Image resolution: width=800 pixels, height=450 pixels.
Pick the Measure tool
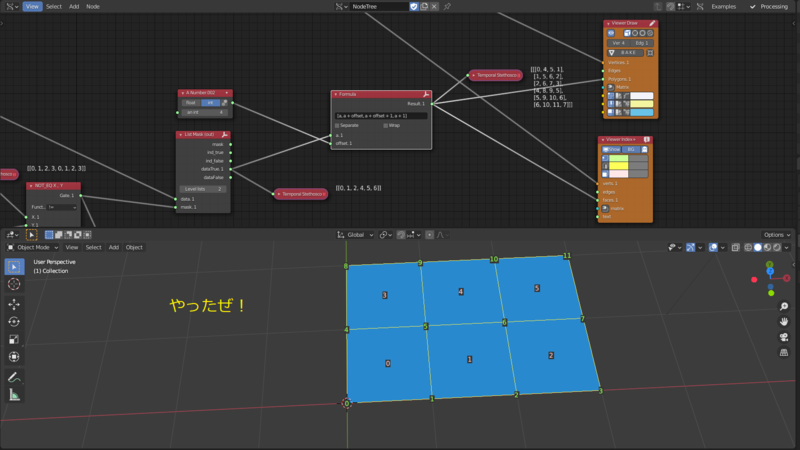14,395
